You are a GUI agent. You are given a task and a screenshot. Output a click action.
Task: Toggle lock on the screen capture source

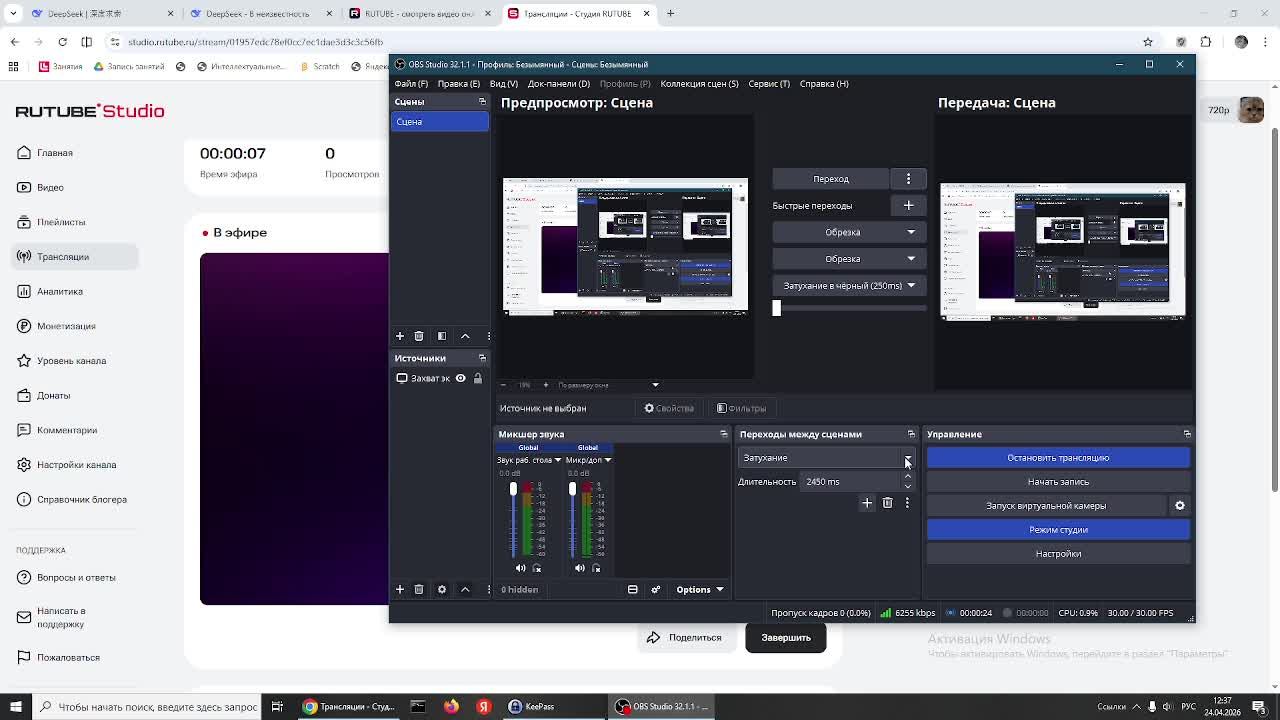click(478, 378)
